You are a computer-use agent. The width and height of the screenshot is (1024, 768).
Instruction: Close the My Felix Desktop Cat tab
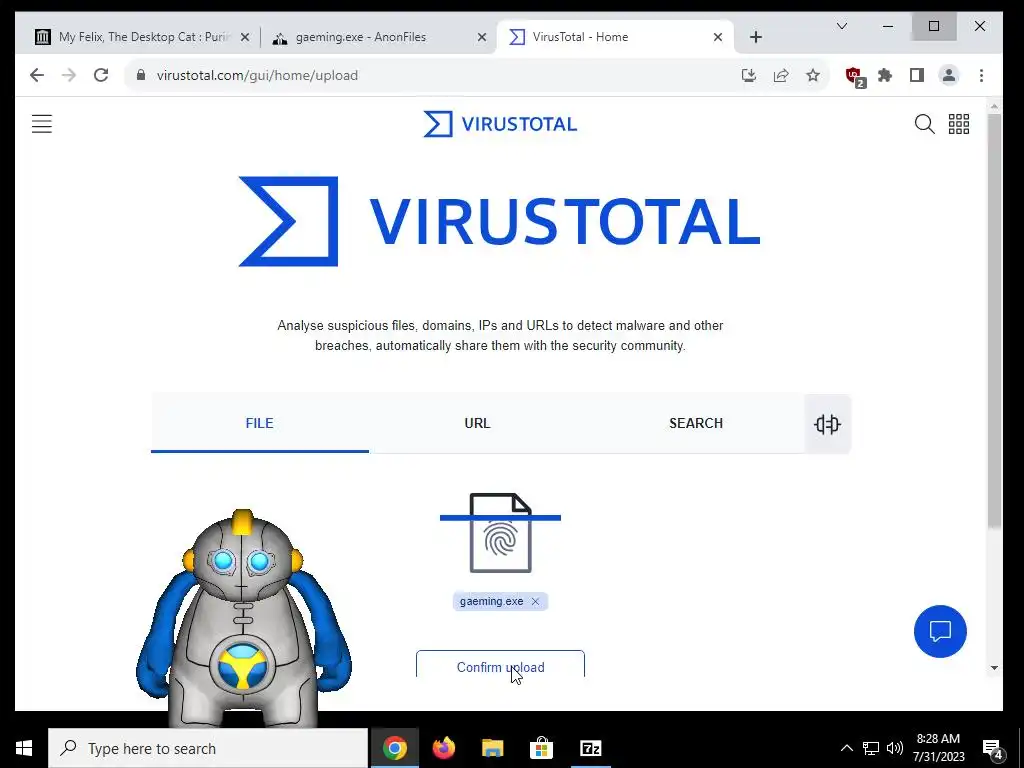pyautogui.click(x=245, y=37)
